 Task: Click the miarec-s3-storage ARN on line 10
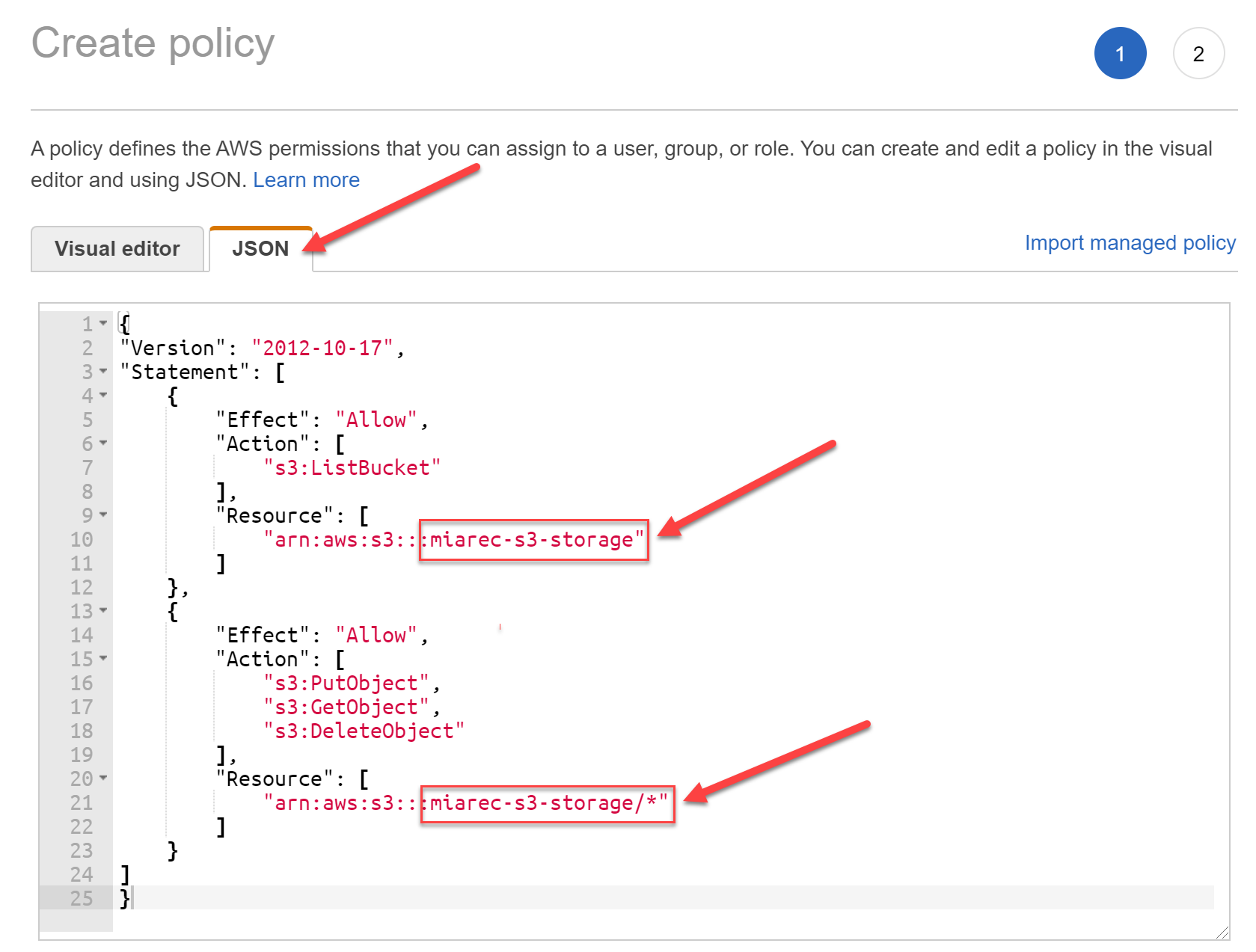click(453, 539)
